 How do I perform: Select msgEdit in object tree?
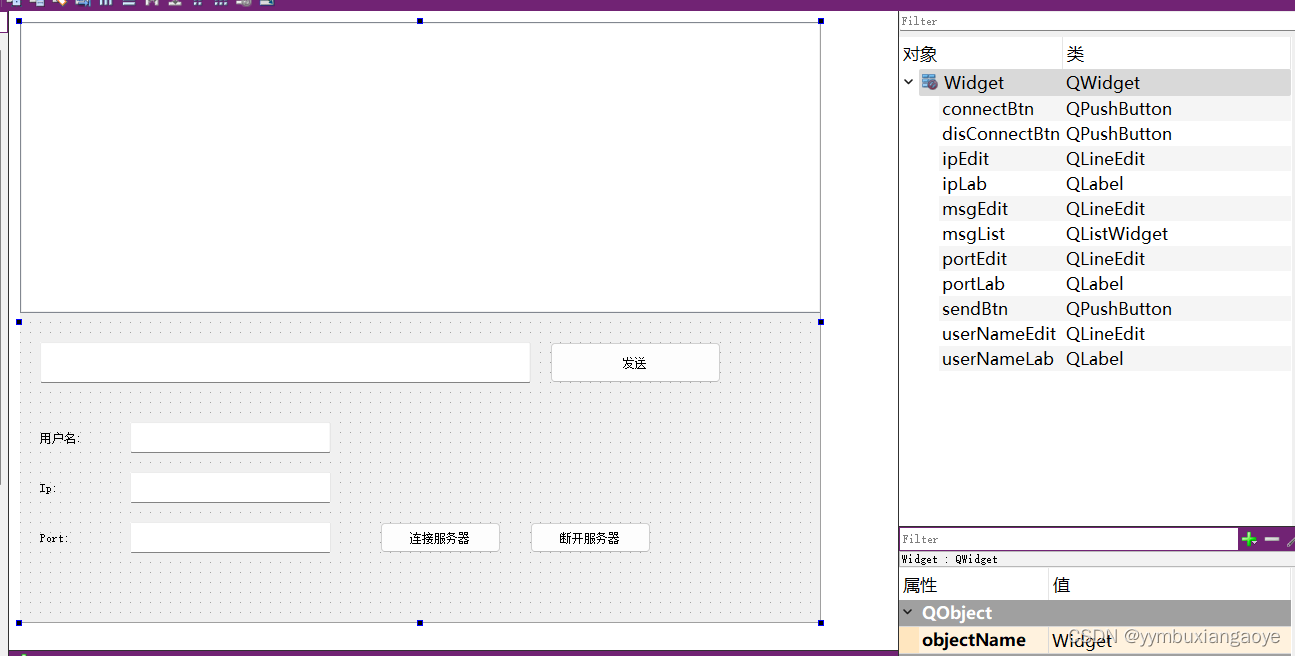point(975,209)
